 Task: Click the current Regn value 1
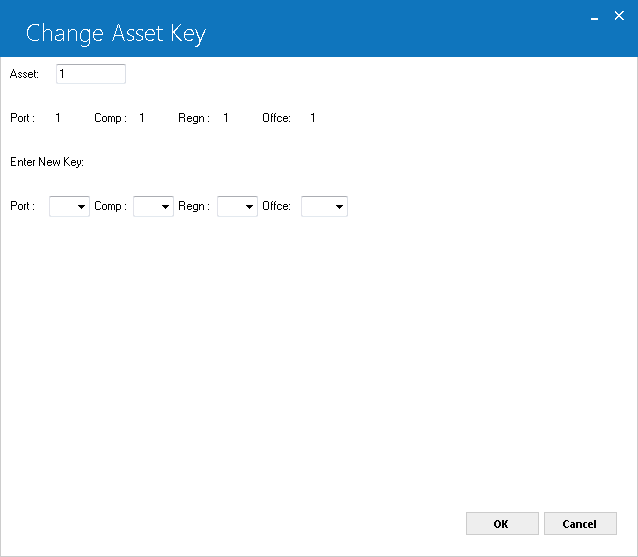(225, 118)
